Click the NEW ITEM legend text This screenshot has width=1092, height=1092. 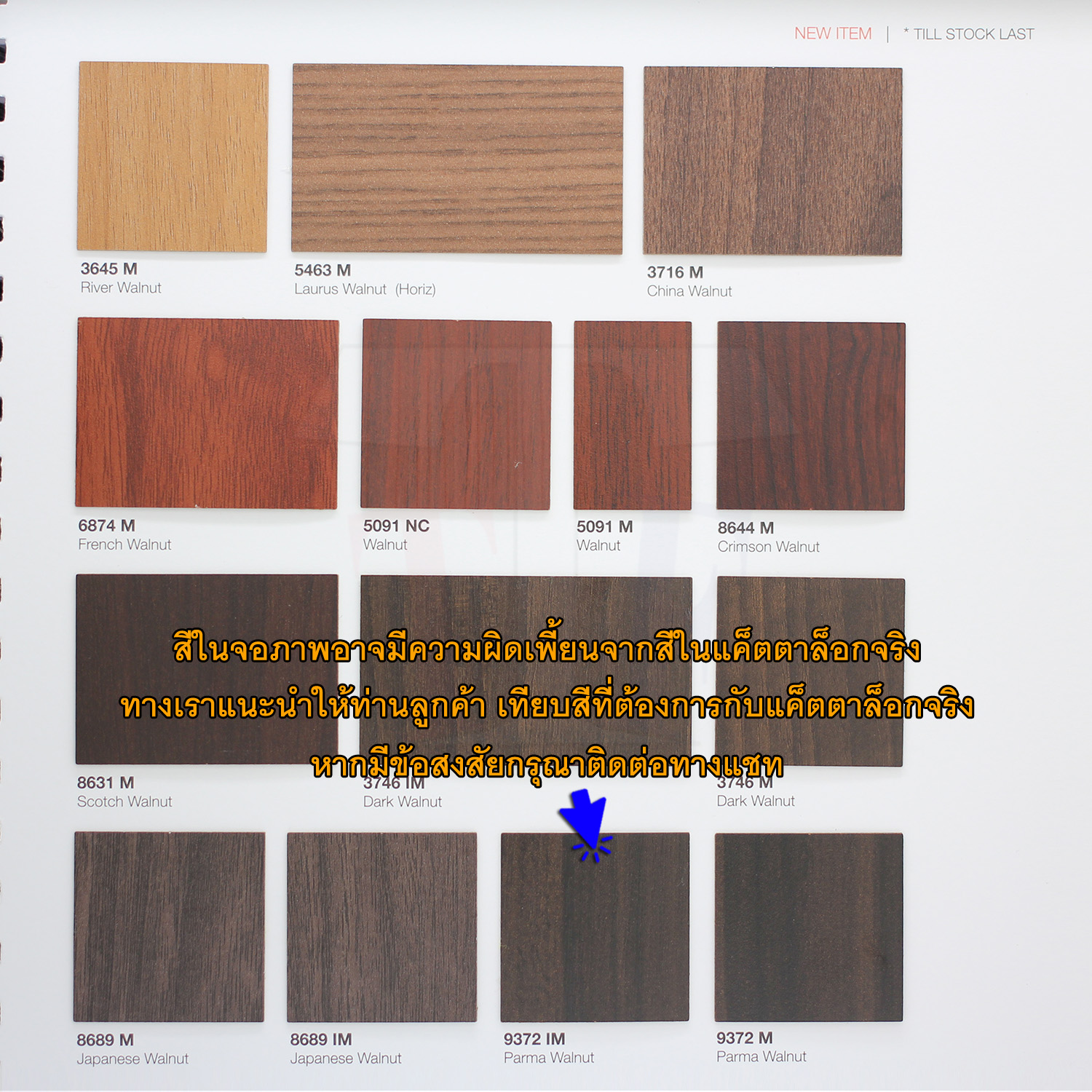click(x=833, y=33)
